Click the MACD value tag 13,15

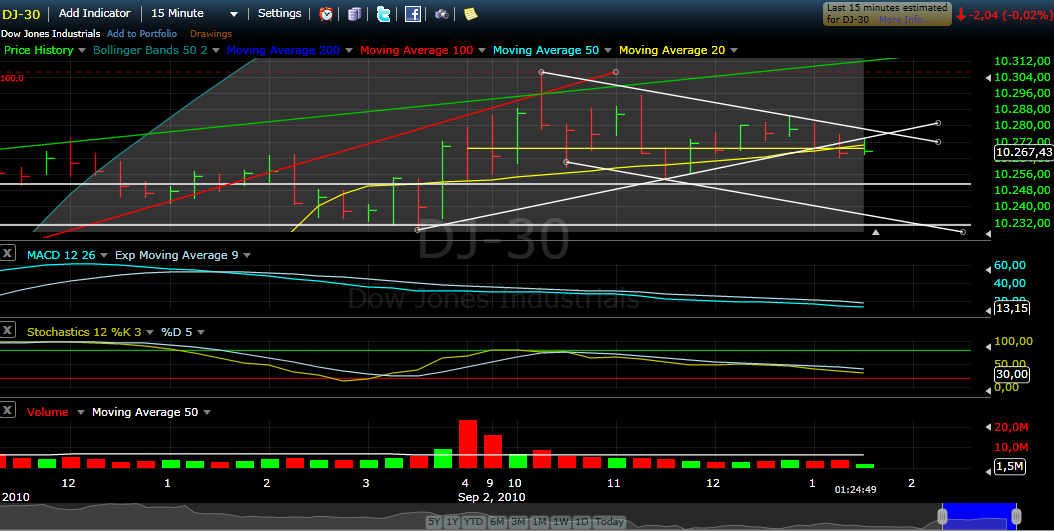pos(1010,309)
